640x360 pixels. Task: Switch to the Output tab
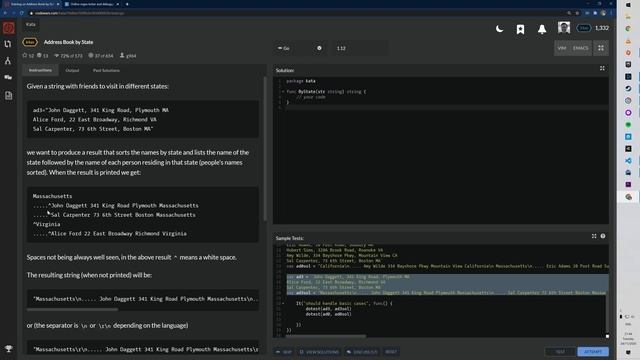[72, 70]
